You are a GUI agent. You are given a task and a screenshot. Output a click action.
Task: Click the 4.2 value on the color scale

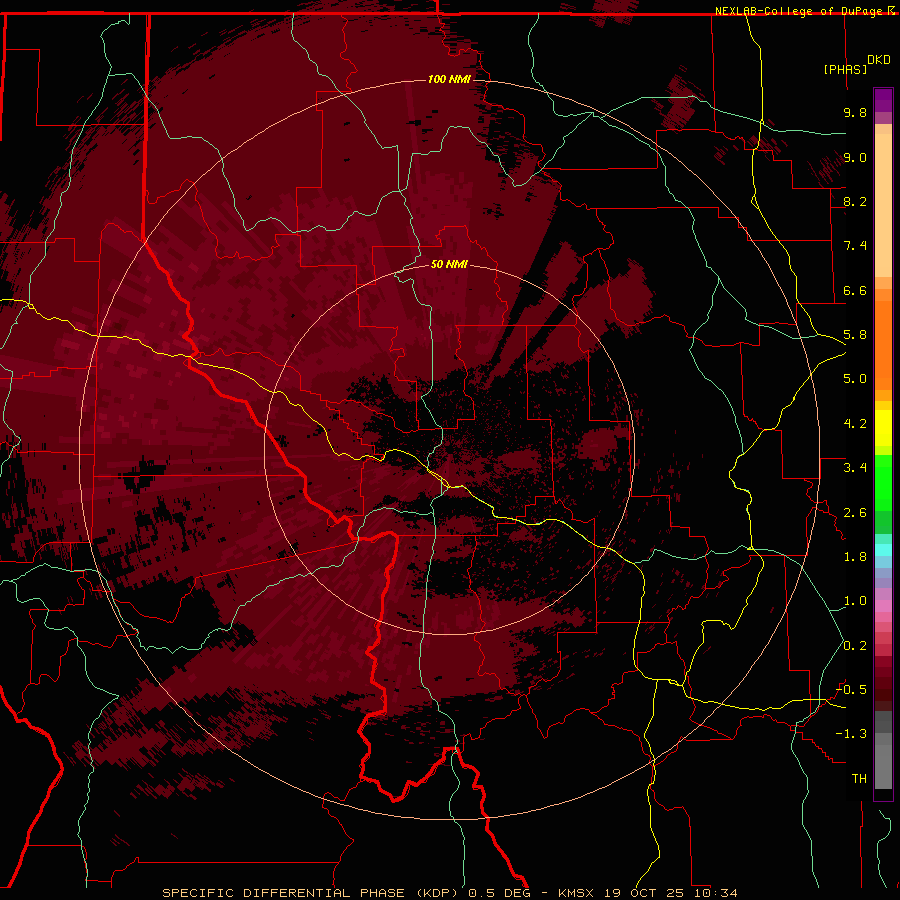(855, 424)
